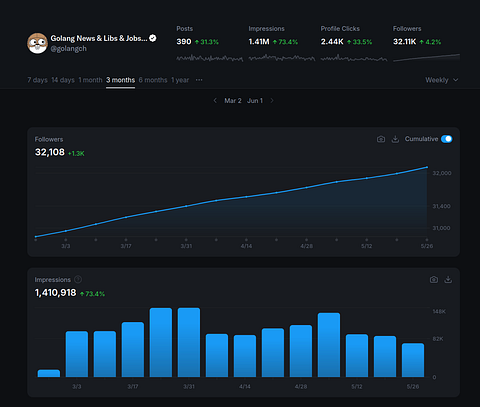The image size is (480, 407).
Task: Toggle the Cumulative switch off
Action: (x=447, y=139)
